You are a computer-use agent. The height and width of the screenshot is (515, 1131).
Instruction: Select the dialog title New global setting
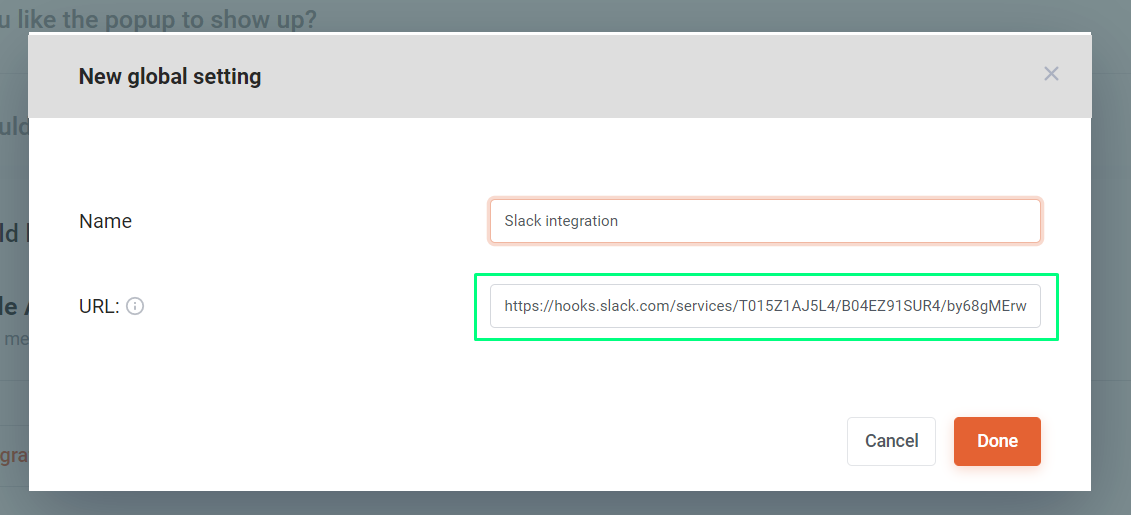click(x=170, y=76)
